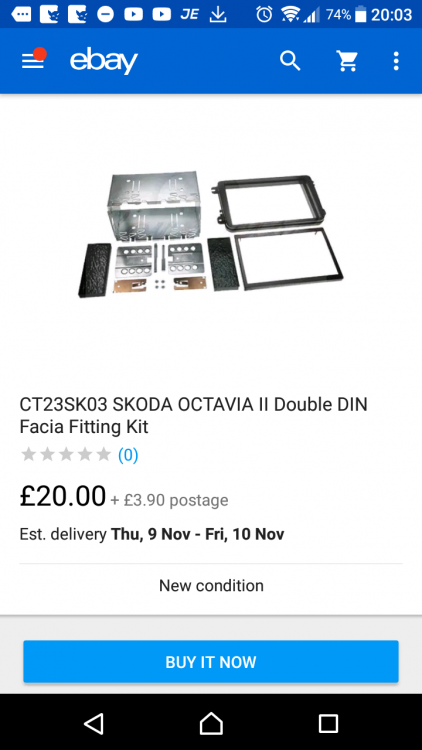Open the (0) reviews count link
This screenshot has width=422, height=750.
click(x=128, y=454)
